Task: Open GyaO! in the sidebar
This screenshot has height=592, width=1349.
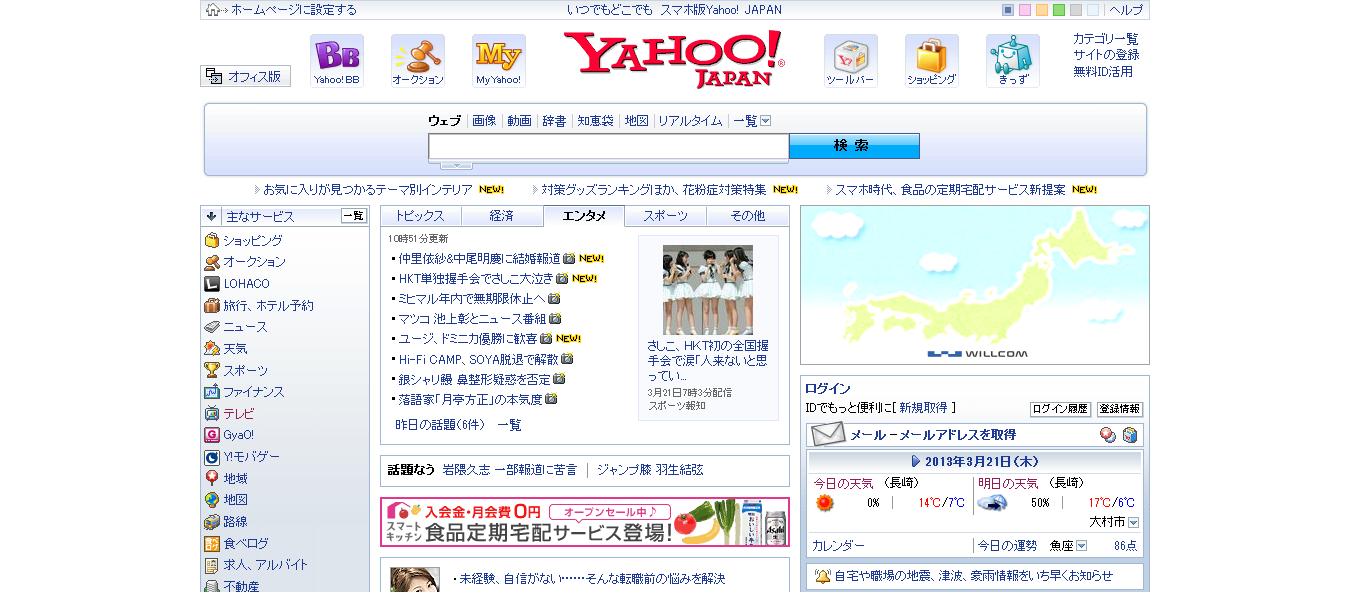Action: (x=238, y=435)
